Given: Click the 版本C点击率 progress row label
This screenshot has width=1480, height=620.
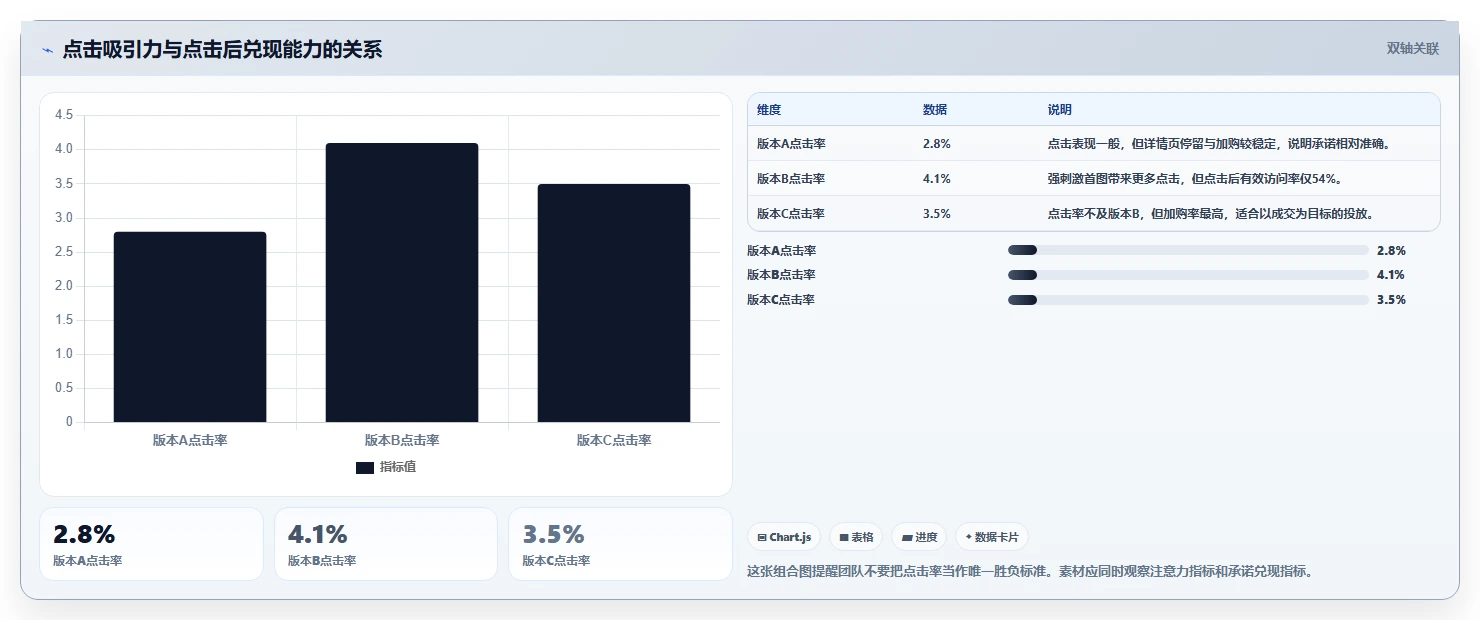Looking at the screenshot, I should pyautogui.click(x=782, y=300).
